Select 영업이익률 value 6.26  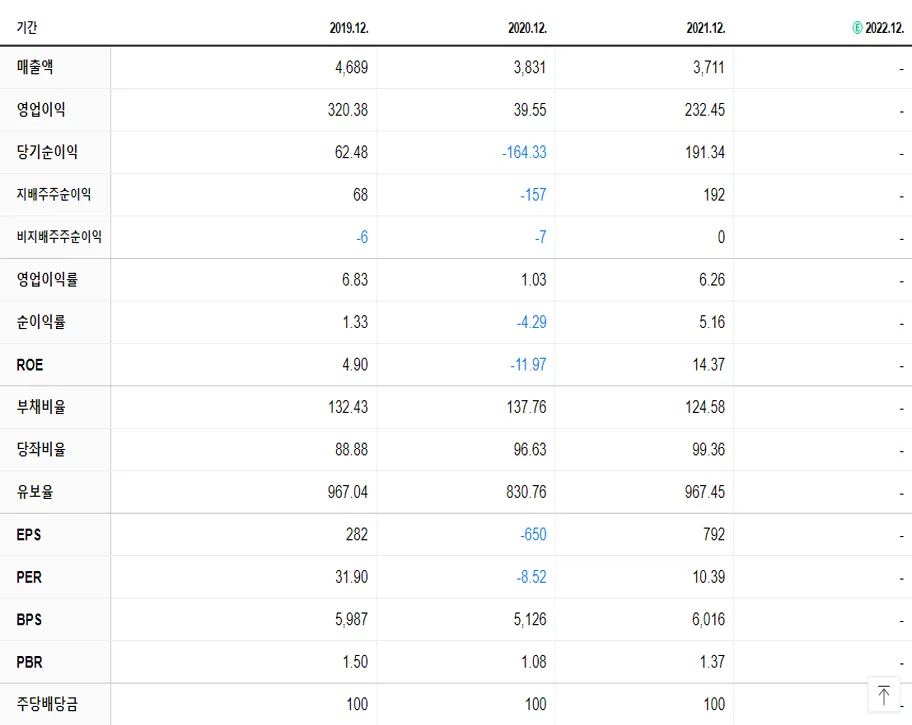tap(712, 280)
